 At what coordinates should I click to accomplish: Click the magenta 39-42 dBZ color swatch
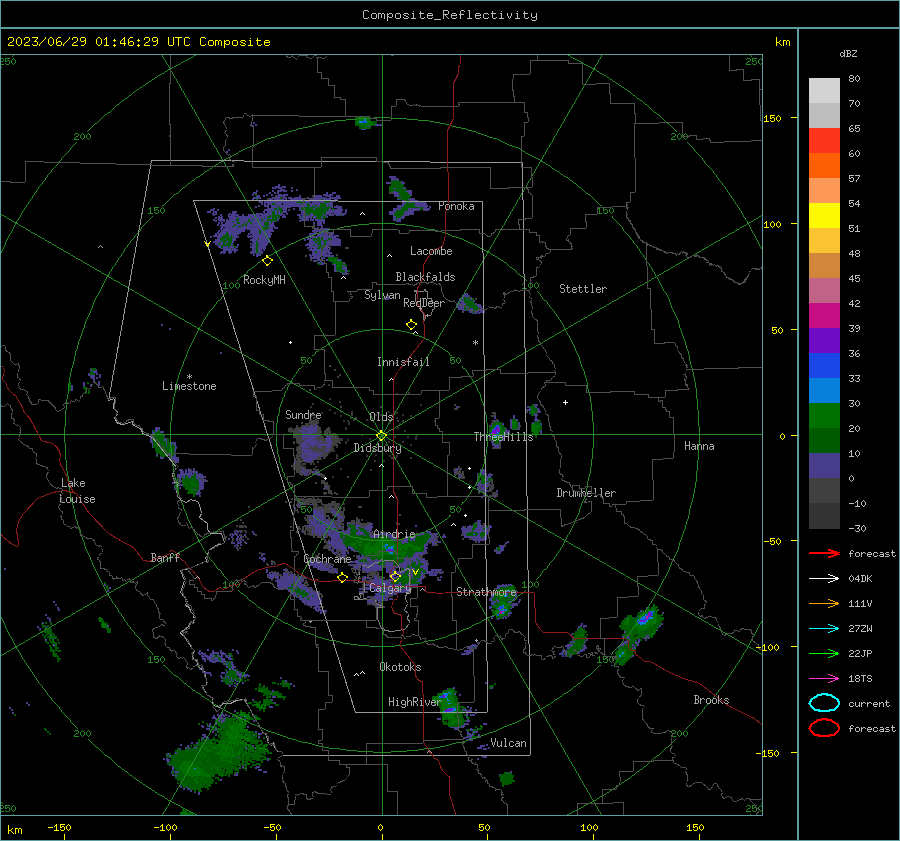click(x=824, y=316)
